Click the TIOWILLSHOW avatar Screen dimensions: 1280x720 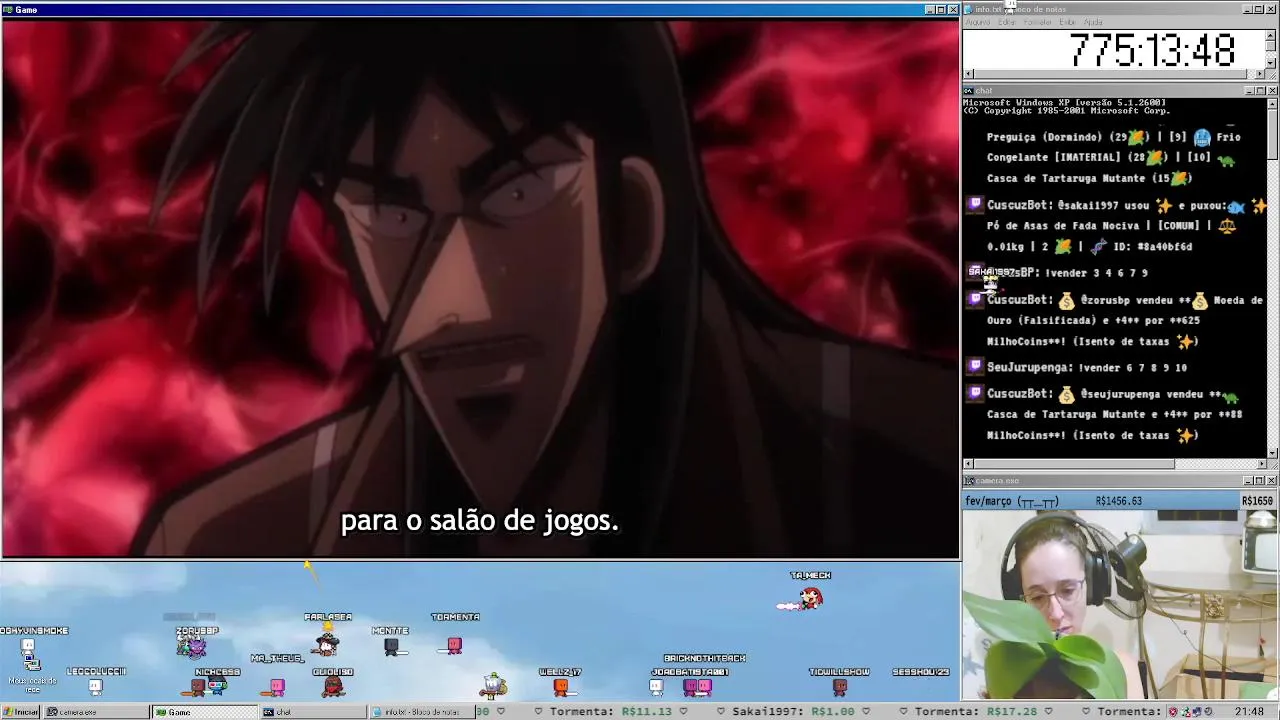[x=840, y=687]
